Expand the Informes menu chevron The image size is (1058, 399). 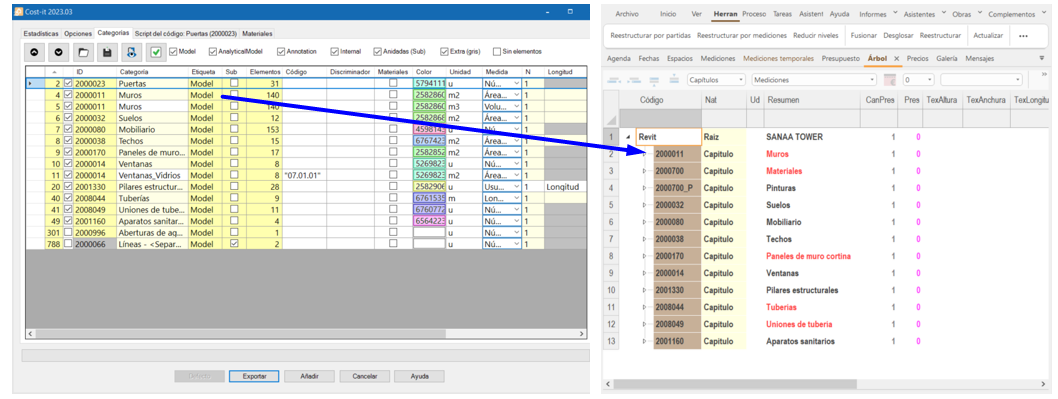pyautogui.click(x=895, y=13)
